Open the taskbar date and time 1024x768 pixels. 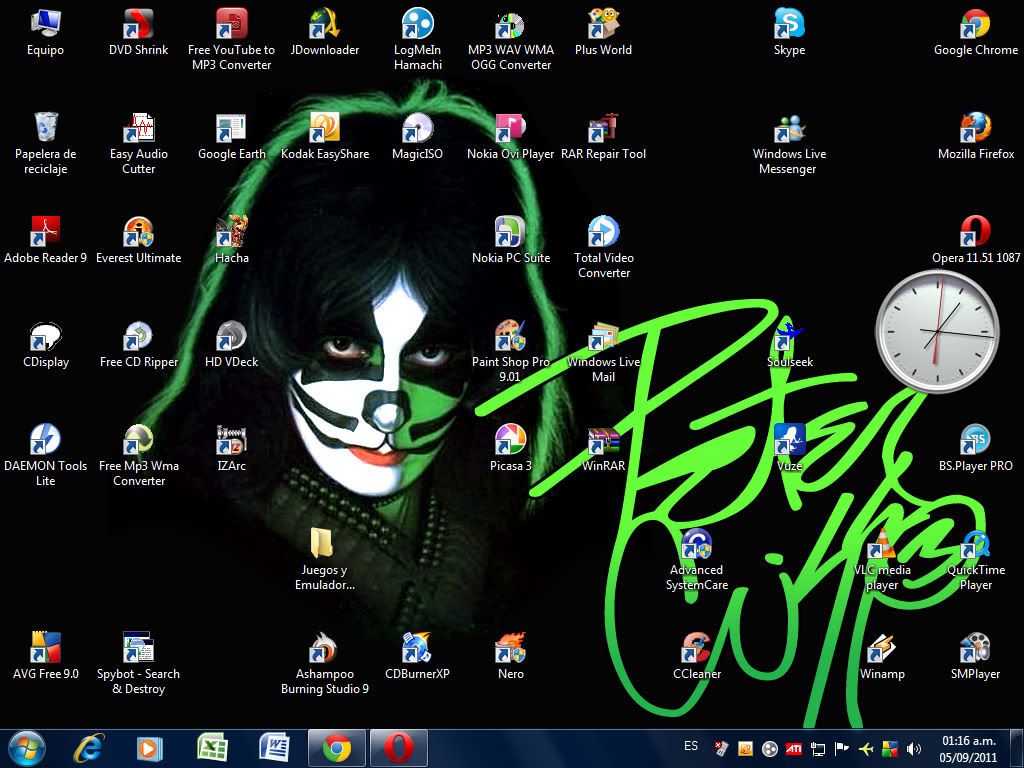(969, 749)
